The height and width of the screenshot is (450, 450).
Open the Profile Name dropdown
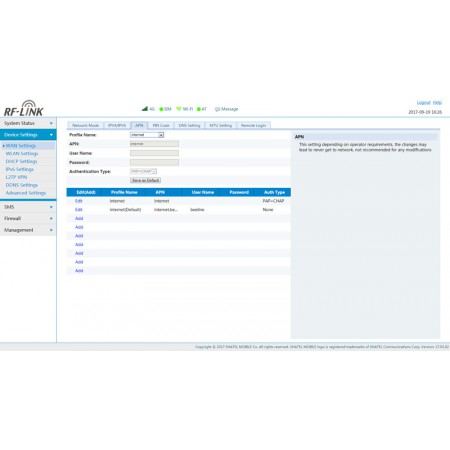pyautogui.click(x=147, y=135)
